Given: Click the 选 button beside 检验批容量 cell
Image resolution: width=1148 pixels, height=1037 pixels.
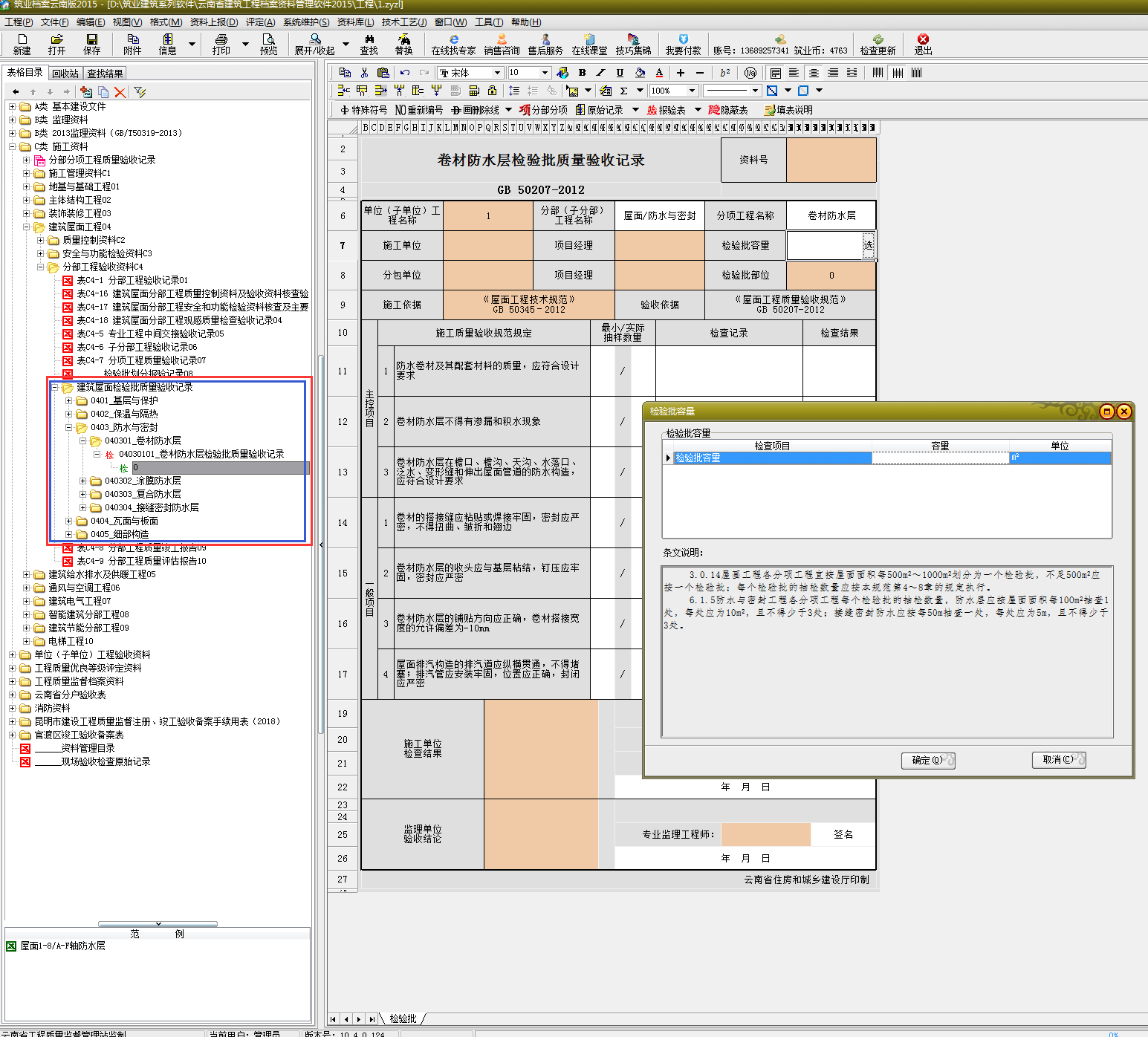Looking at the screenshot, I should pyautogui.click(x=868, y=245).
